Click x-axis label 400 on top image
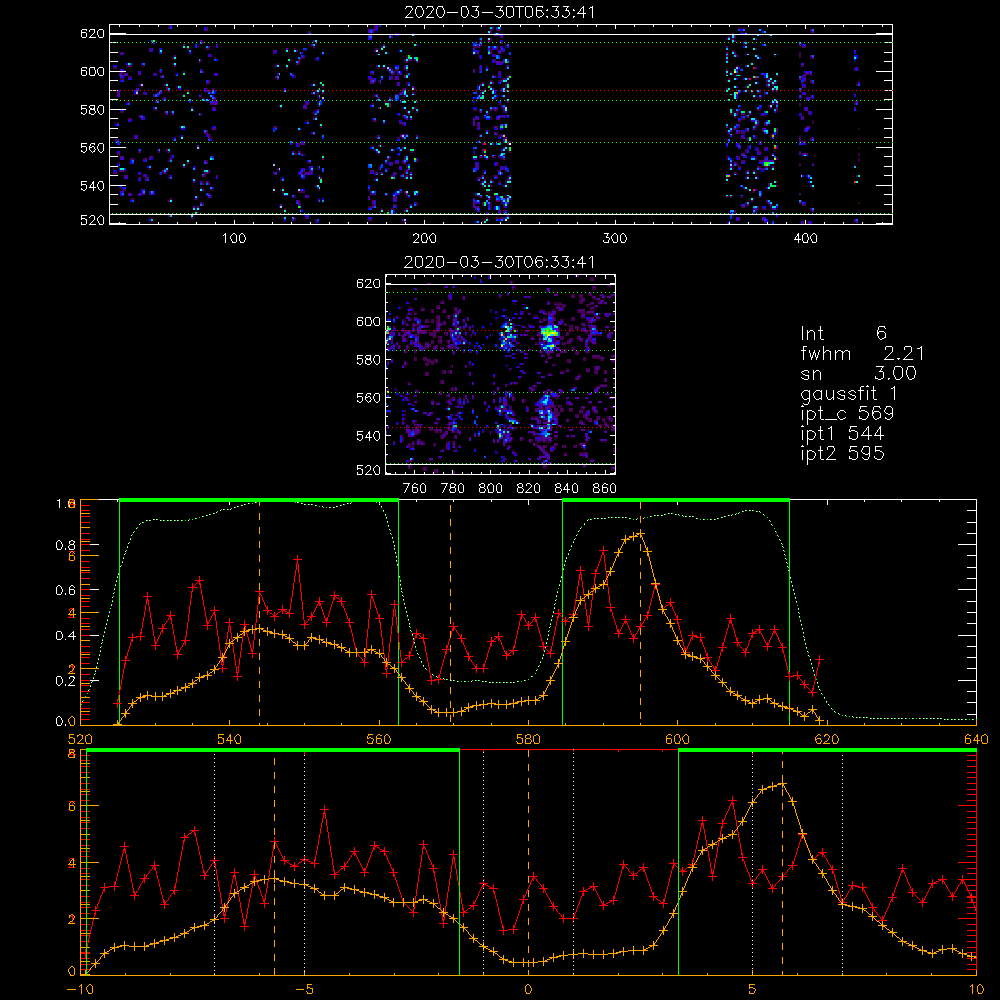Viewport: 1000px width, 1000px height. tap(805, 238)
